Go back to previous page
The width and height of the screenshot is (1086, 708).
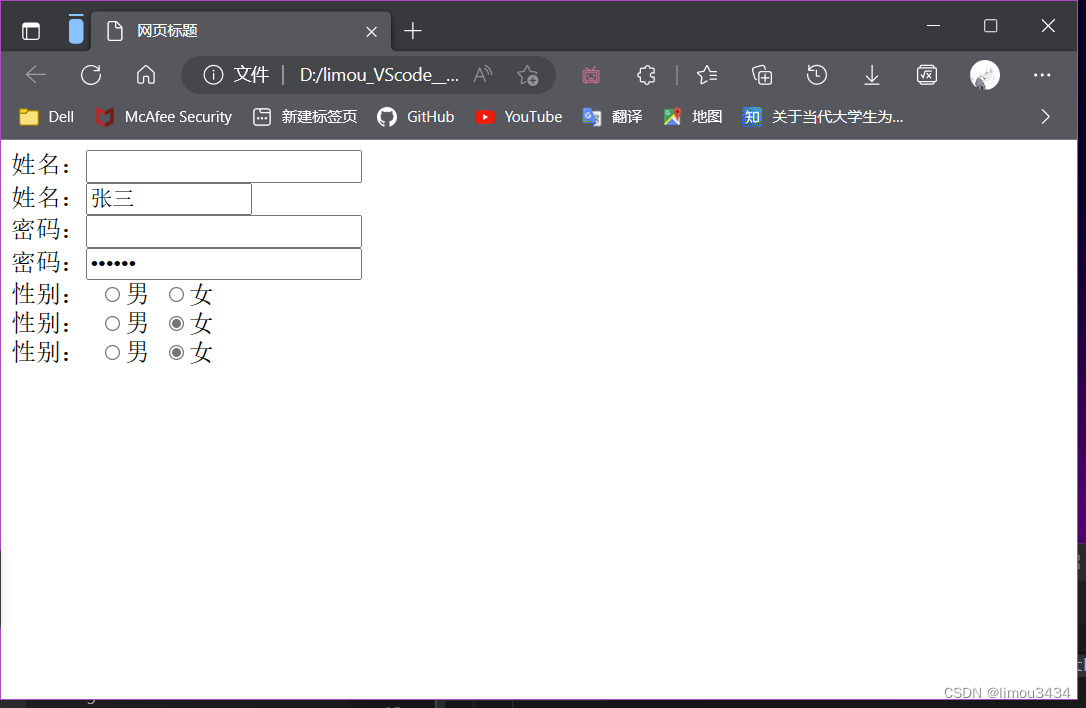click(x=35, y=75)
